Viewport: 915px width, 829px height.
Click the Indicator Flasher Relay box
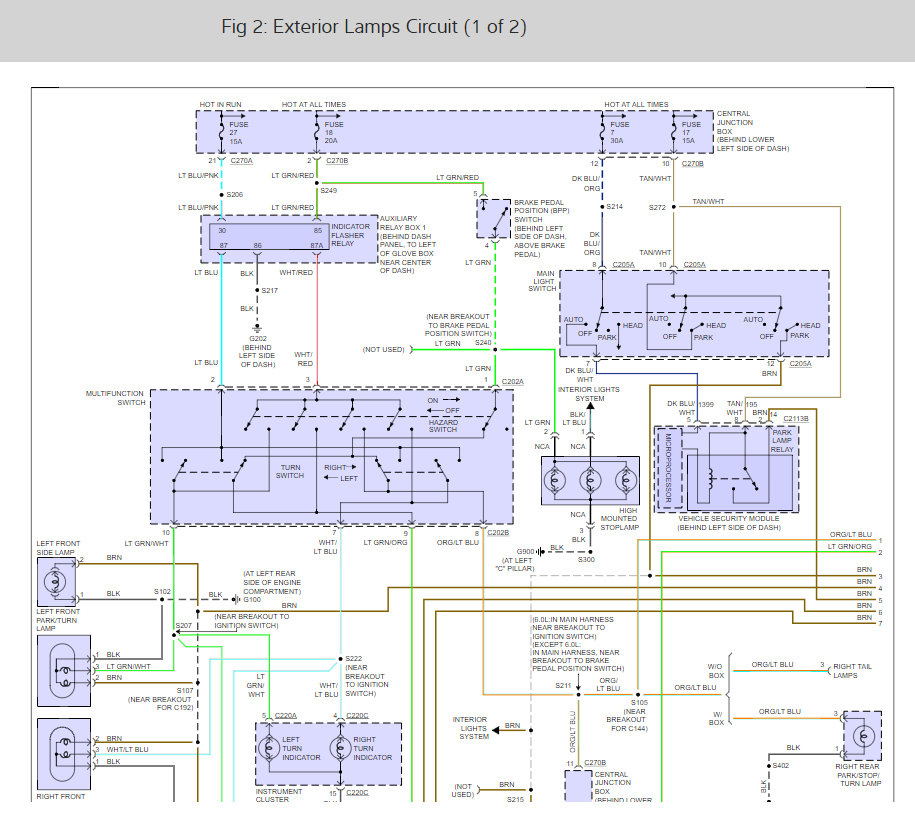point(269,236)
